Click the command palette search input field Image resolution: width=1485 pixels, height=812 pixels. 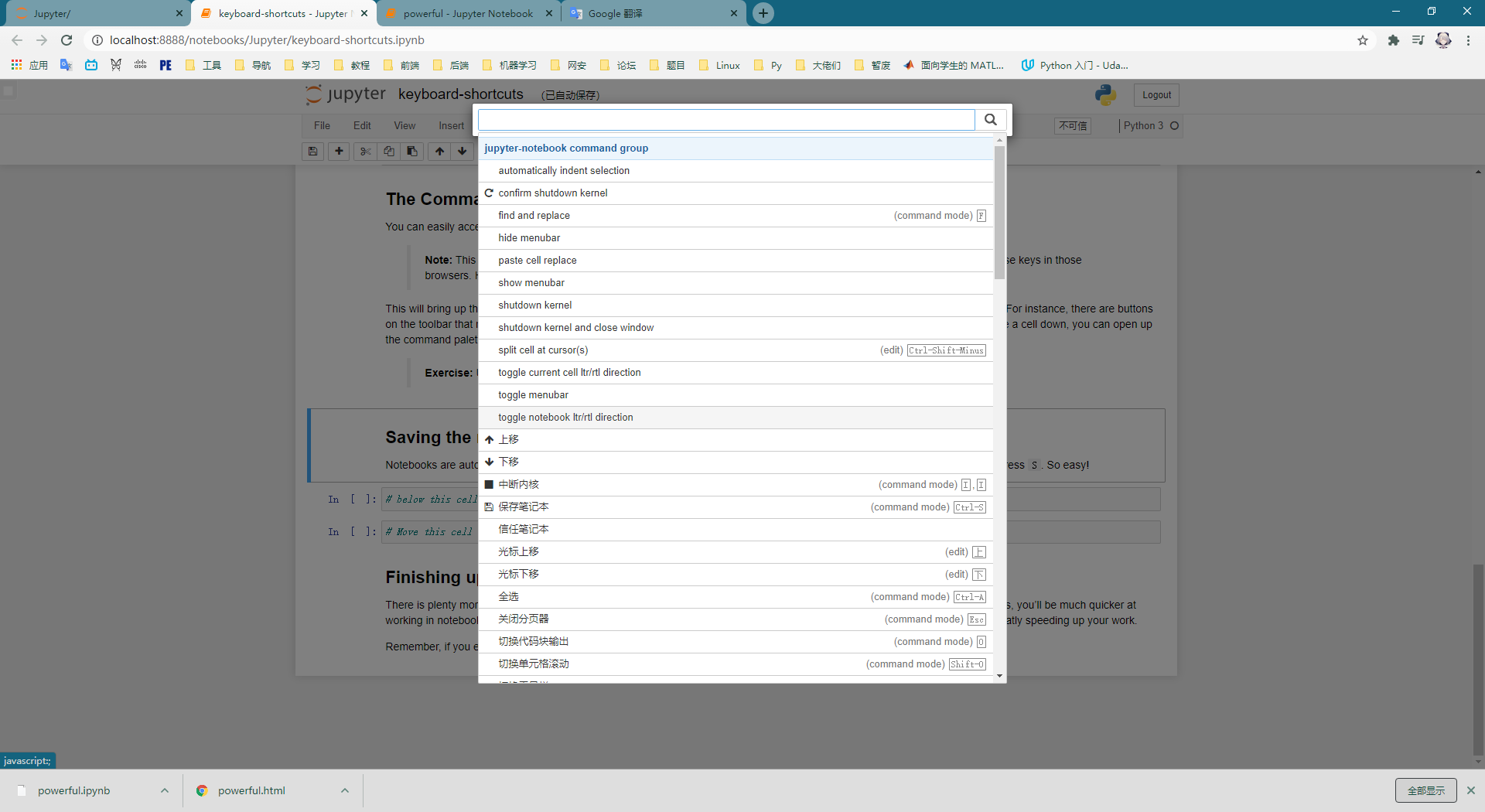coord(726,120)
